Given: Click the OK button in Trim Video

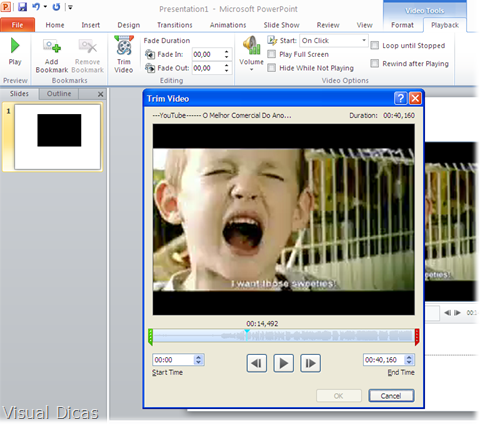Looking at the screenshot, I should point(338,396).
